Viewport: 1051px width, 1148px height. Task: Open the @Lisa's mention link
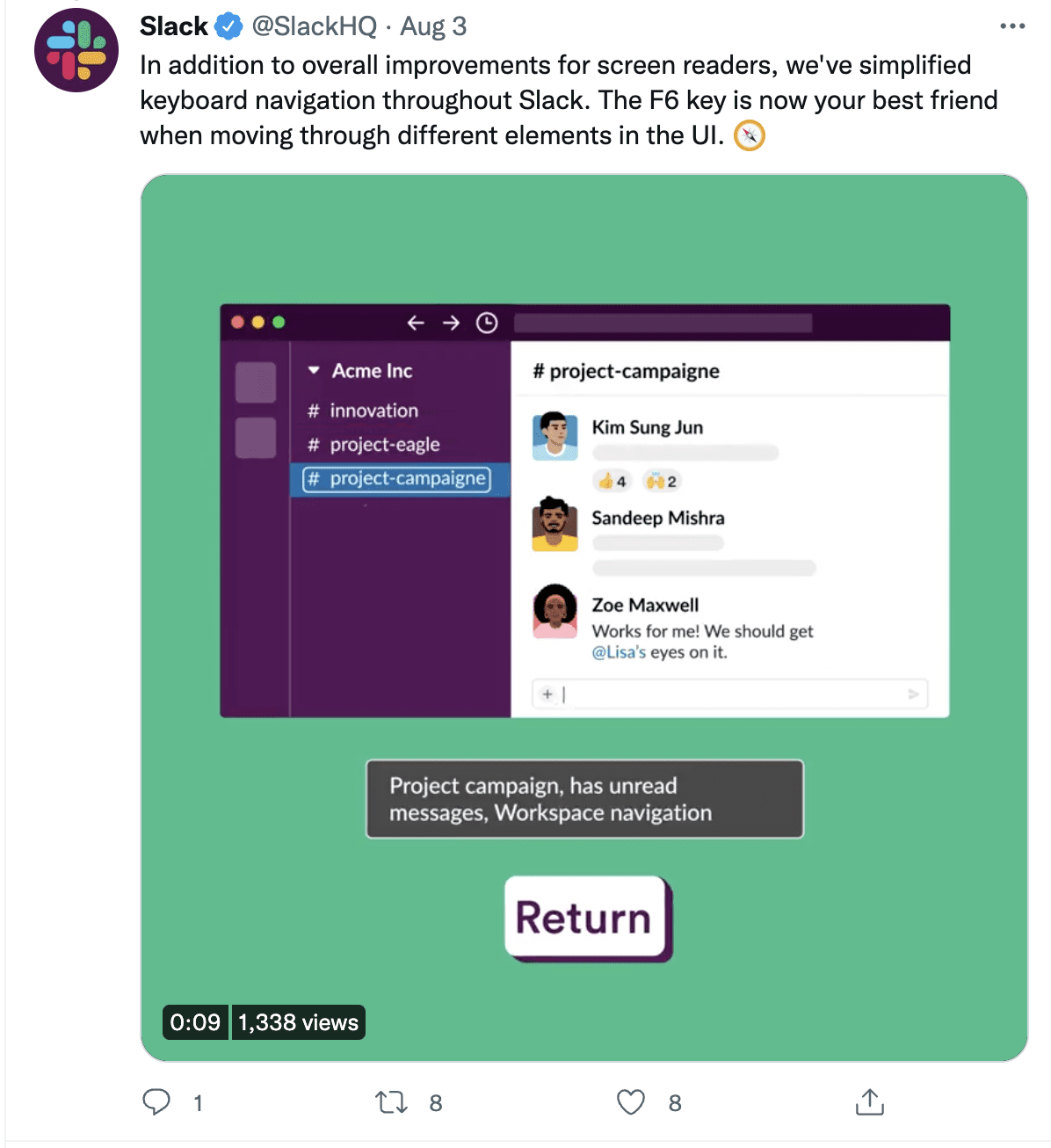coord(619,652)
